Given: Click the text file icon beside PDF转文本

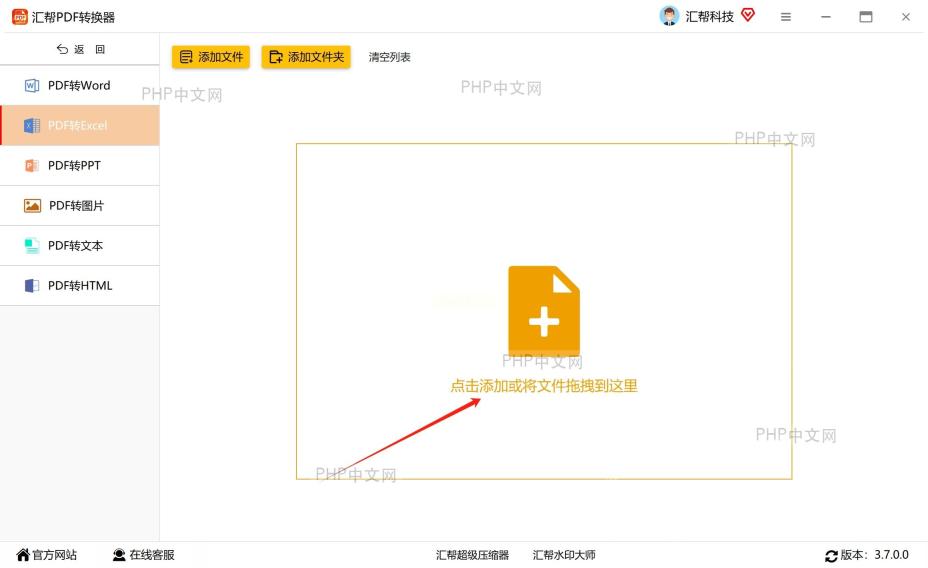Looking at the screenshot, I should coord(31,246).
